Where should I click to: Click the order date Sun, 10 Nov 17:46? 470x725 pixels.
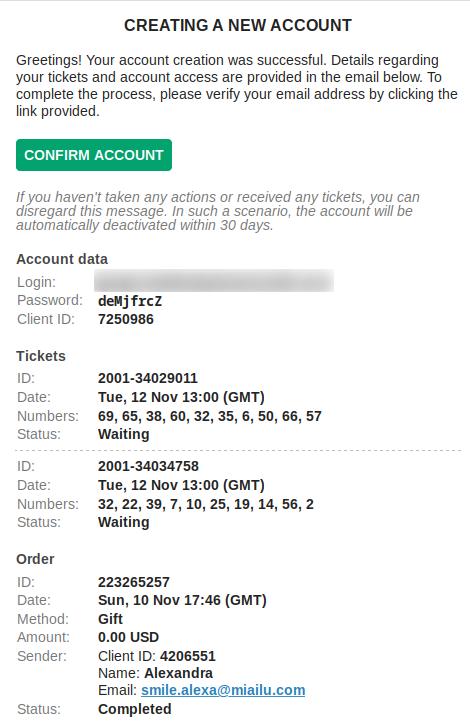coord(182,600)
